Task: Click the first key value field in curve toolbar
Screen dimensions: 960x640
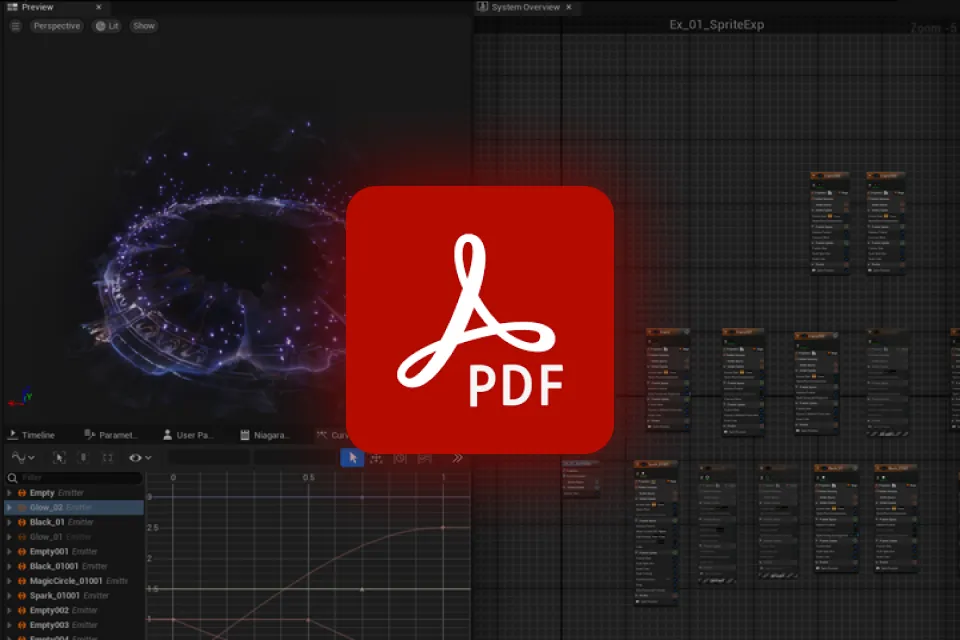Action: (x=209, y=457)
